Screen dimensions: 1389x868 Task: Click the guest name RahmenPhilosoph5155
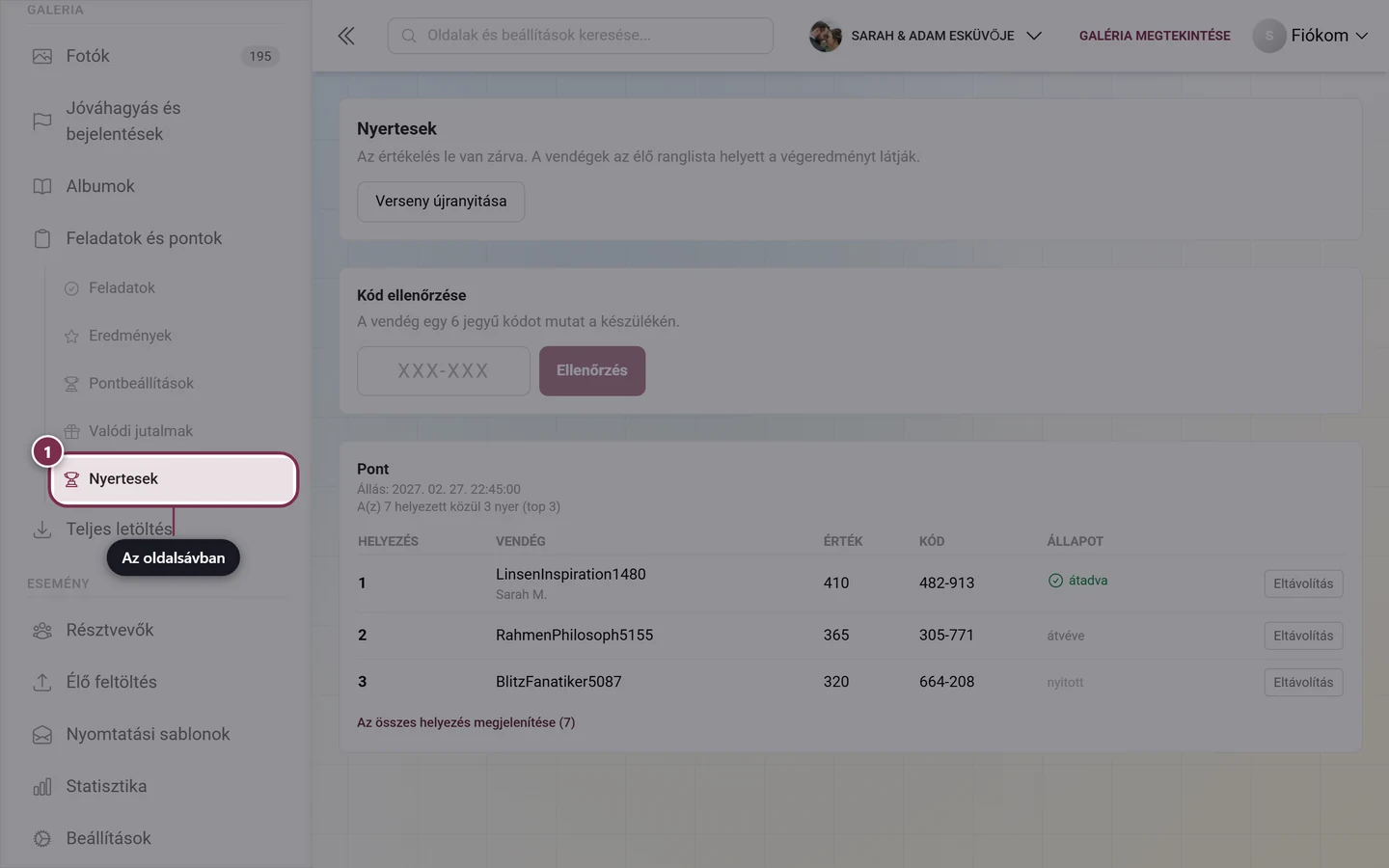pyautogui.click(x=574, y=636)
